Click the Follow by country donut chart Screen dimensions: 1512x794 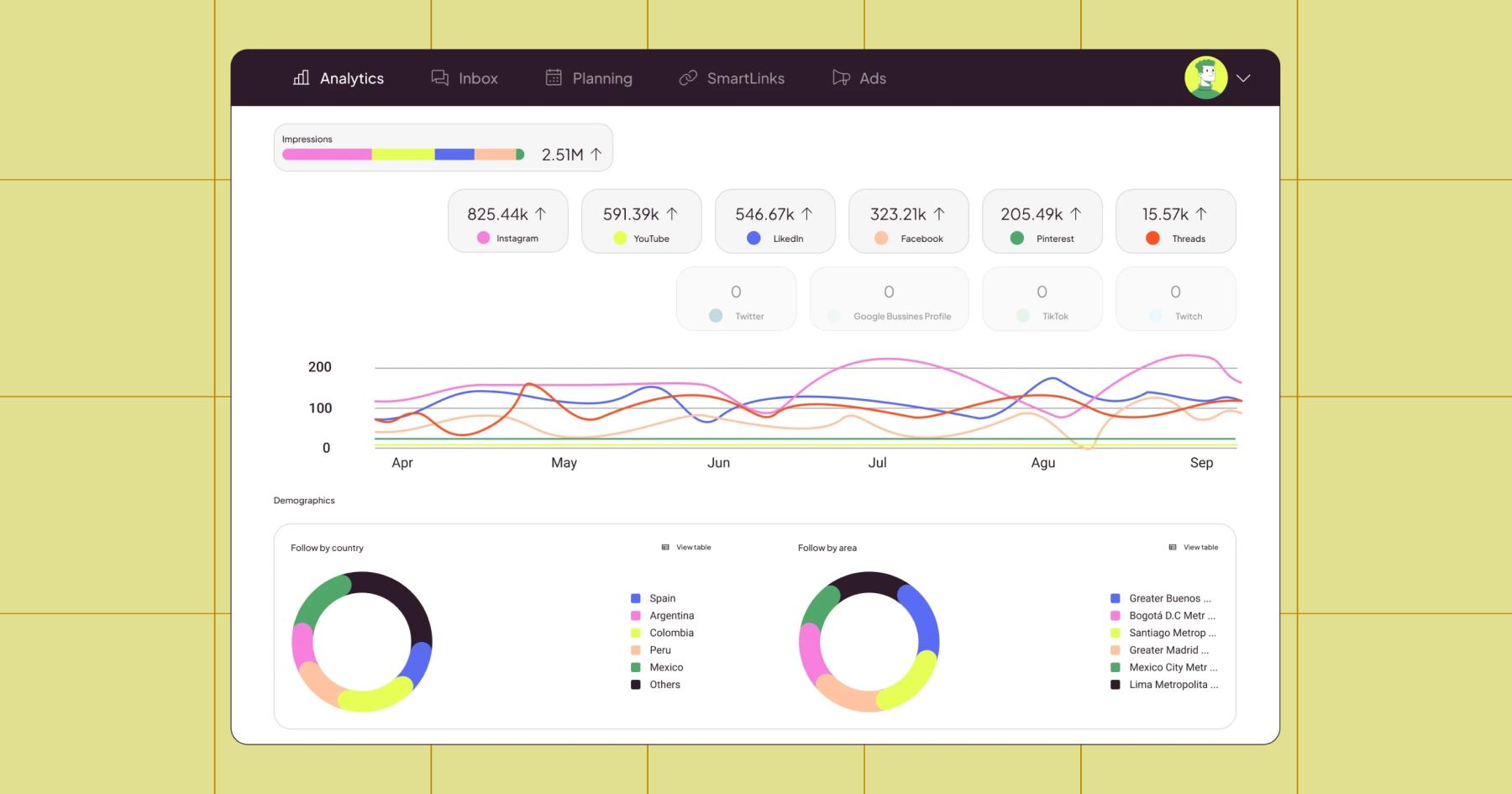tap(362, 642)
